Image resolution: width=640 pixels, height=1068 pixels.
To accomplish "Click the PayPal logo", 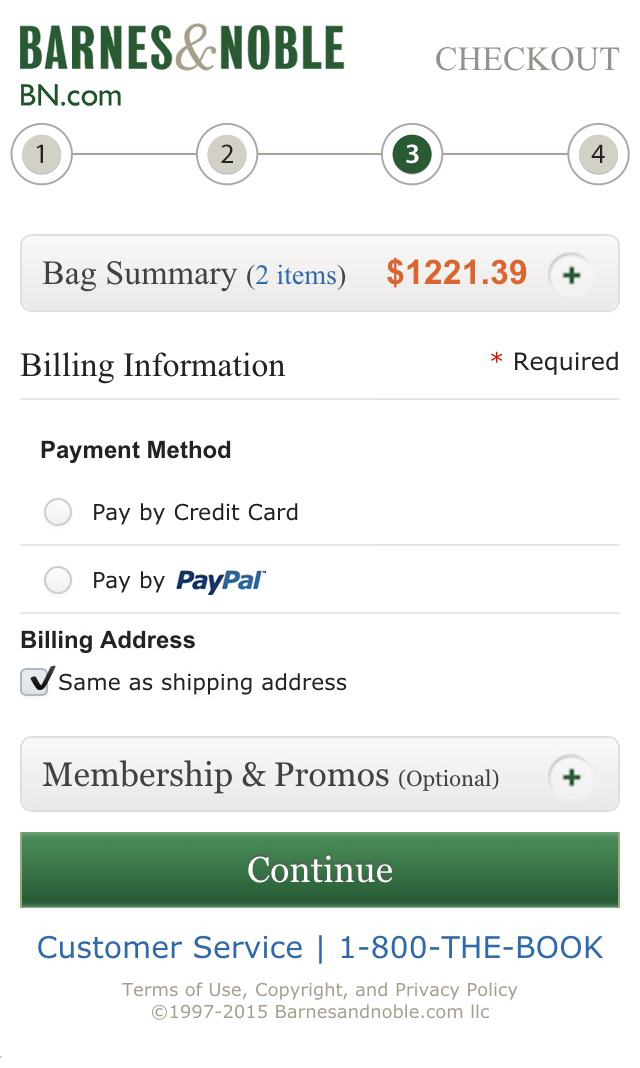I will pos(221,581).
